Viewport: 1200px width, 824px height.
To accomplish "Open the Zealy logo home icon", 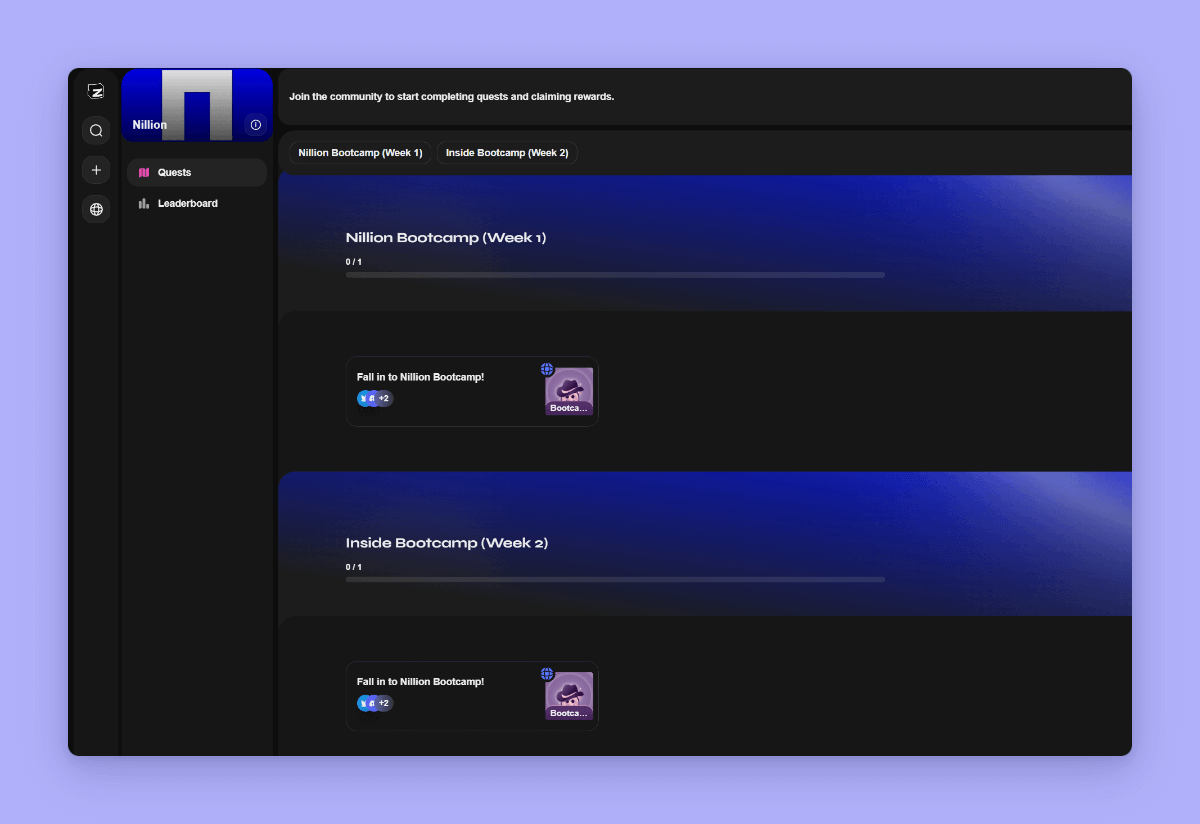I will pyautogui.click(x=96, y=91).
